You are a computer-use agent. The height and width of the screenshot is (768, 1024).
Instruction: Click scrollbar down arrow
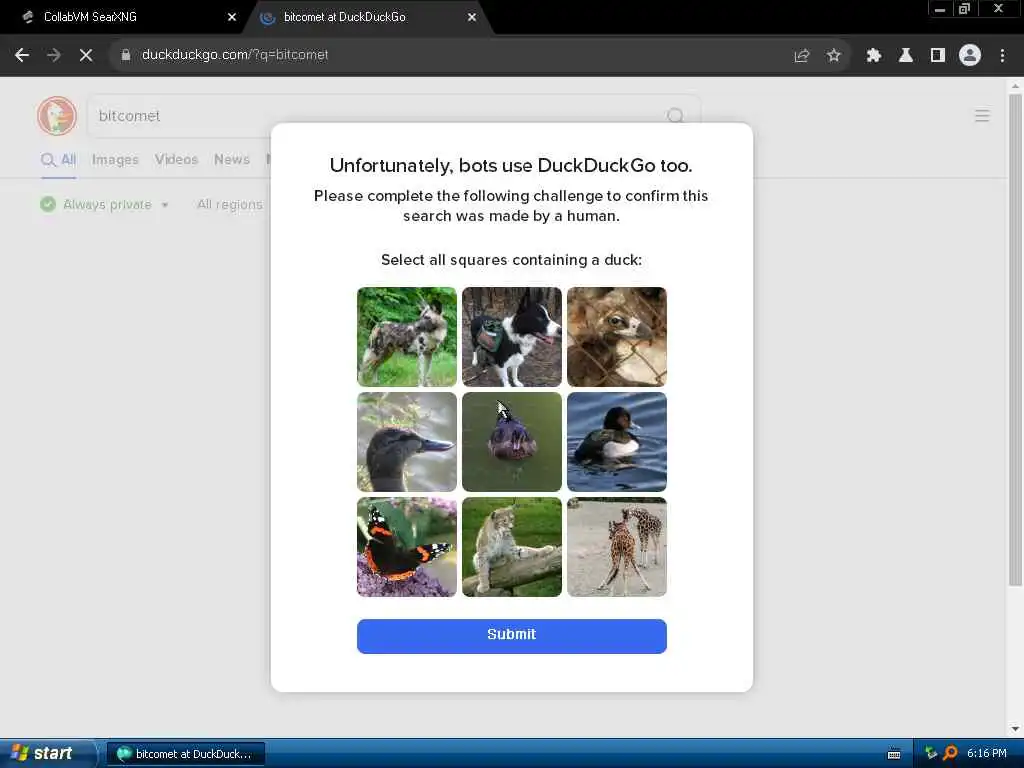pyautogui.click(x=1016, y=729)
